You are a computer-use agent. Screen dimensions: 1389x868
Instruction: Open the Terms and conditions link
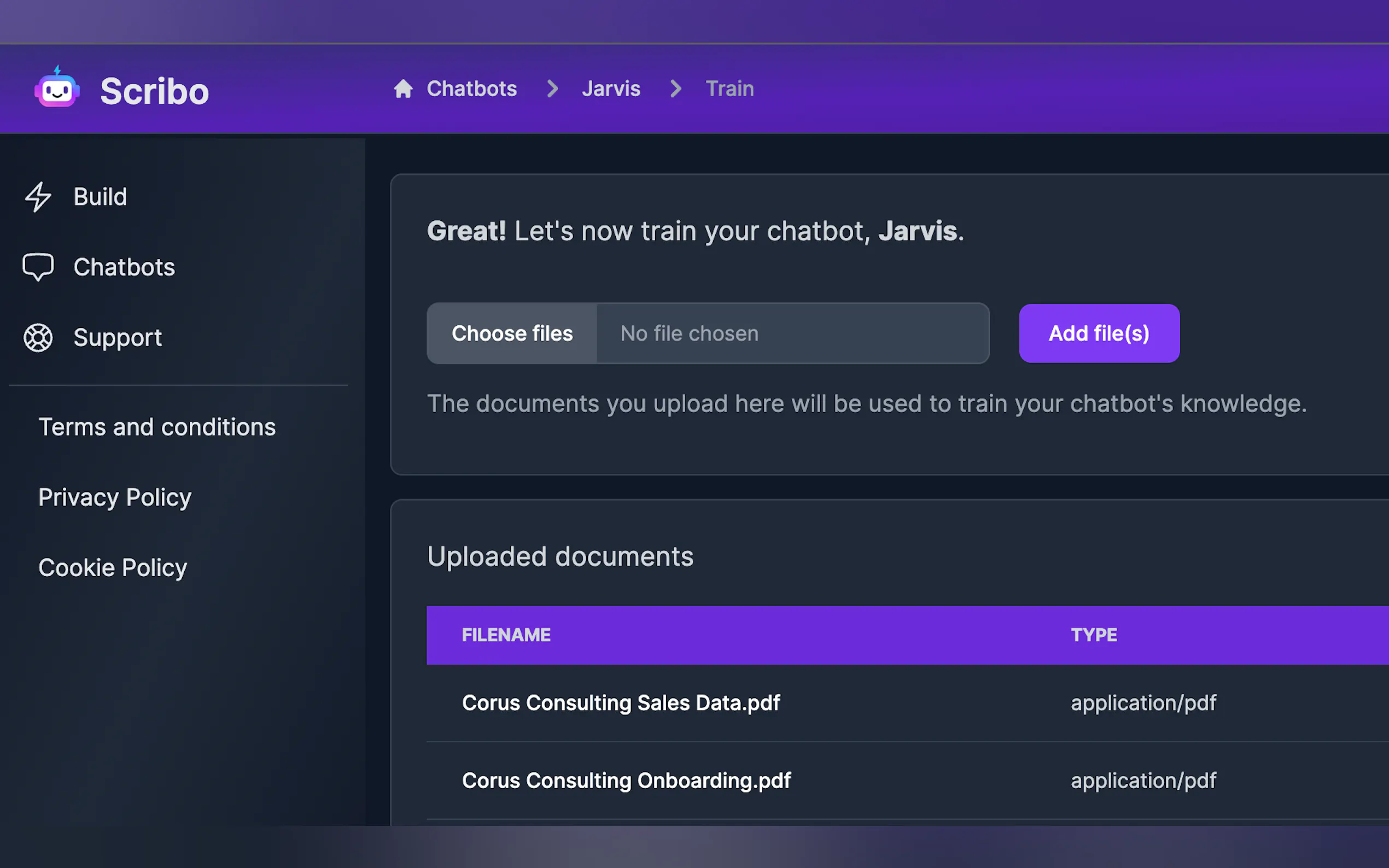click(157, 427)
